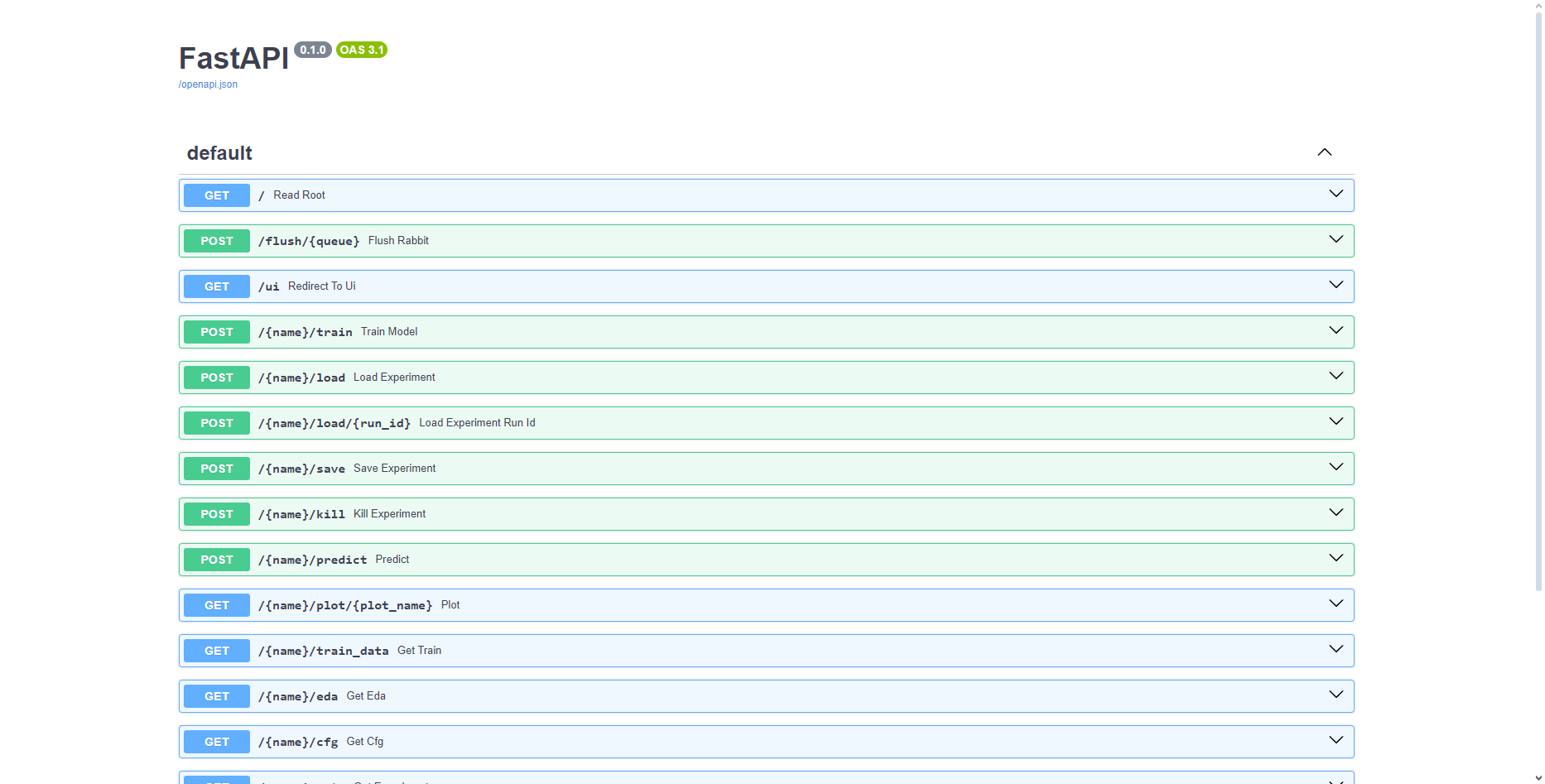Click the /{name}/plot/{plot_name} path text
This screenshot has height=784, width=1545.
pos(345,605)
